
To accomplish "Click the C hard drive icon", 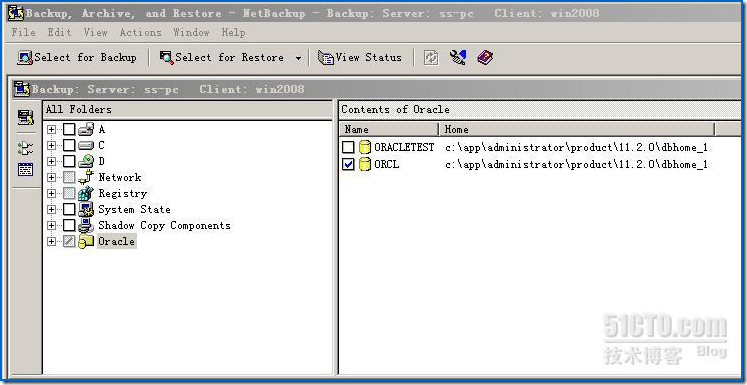I will pos(86,145).
